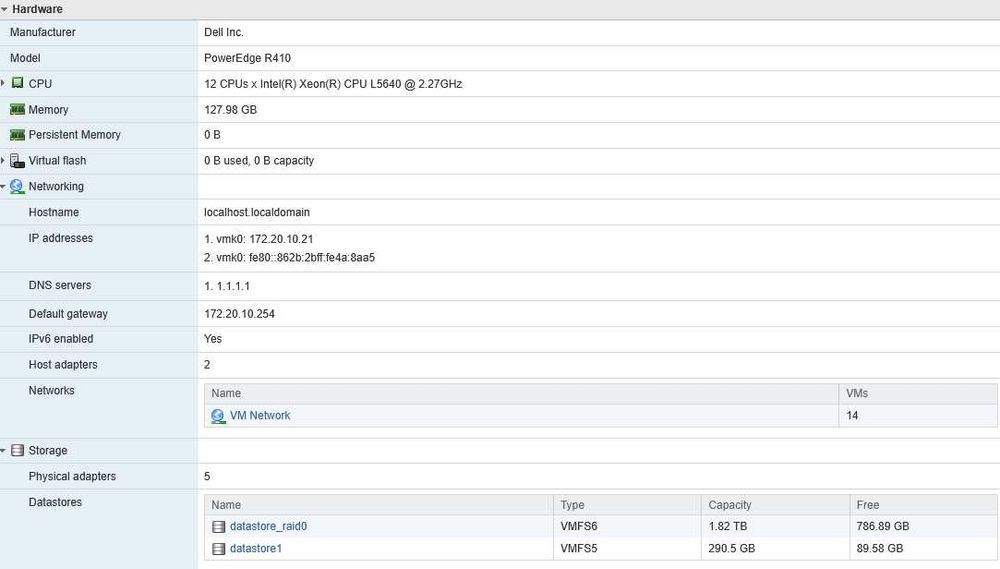Sort networks by VMs column header

tap(918, 393)
